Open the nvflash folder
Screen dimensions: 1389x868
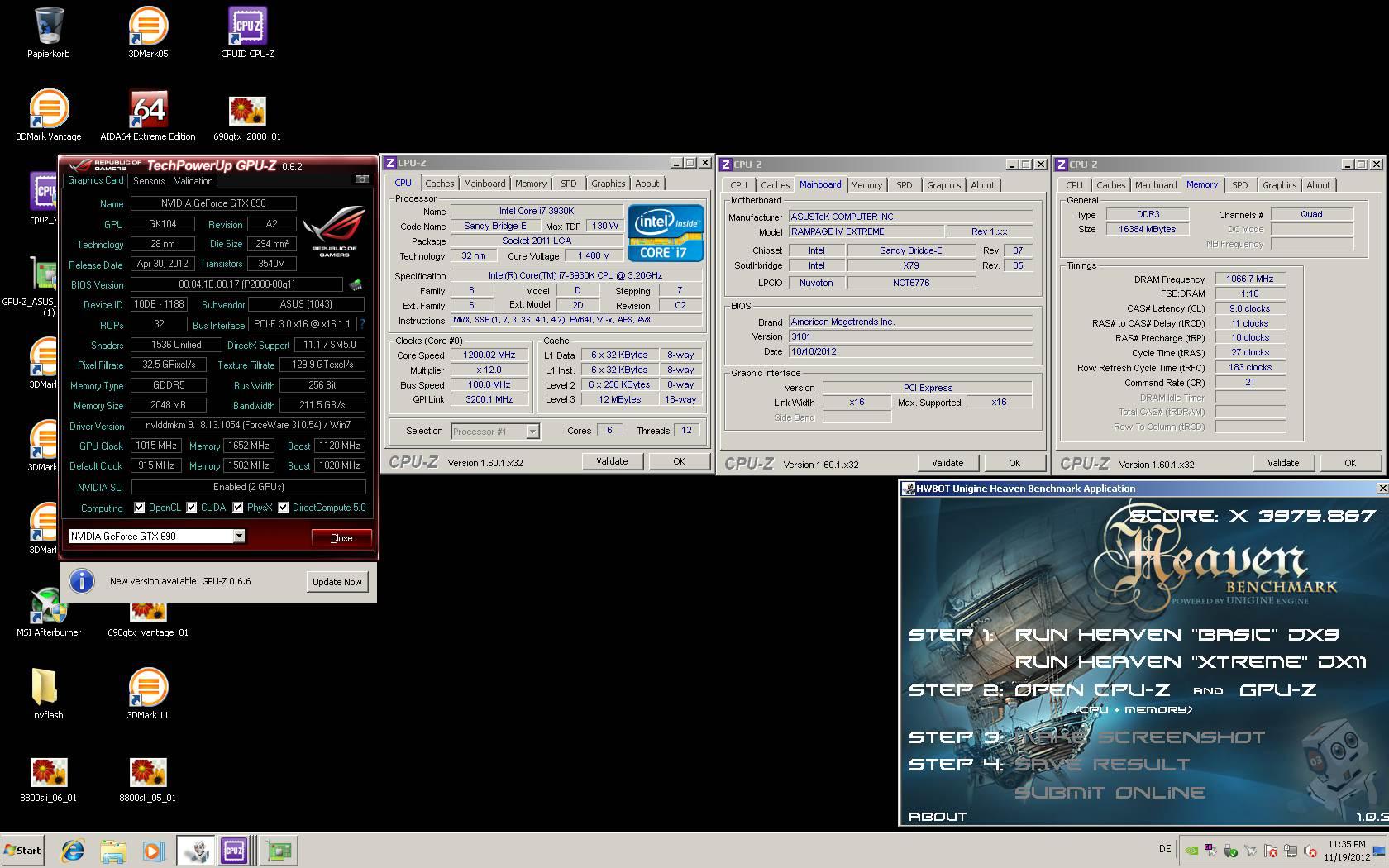click(x=49, y=694)
